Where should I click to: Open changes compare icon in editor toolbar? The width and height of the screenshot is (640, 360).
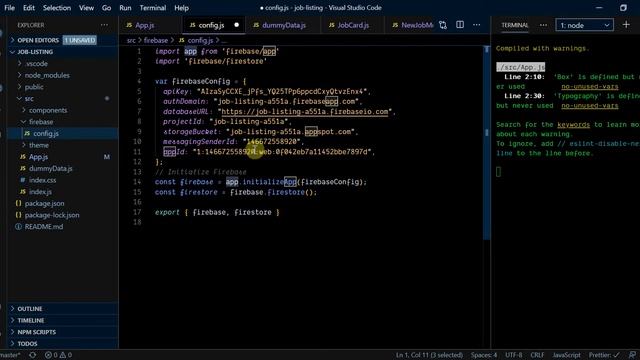coord(443,25)
